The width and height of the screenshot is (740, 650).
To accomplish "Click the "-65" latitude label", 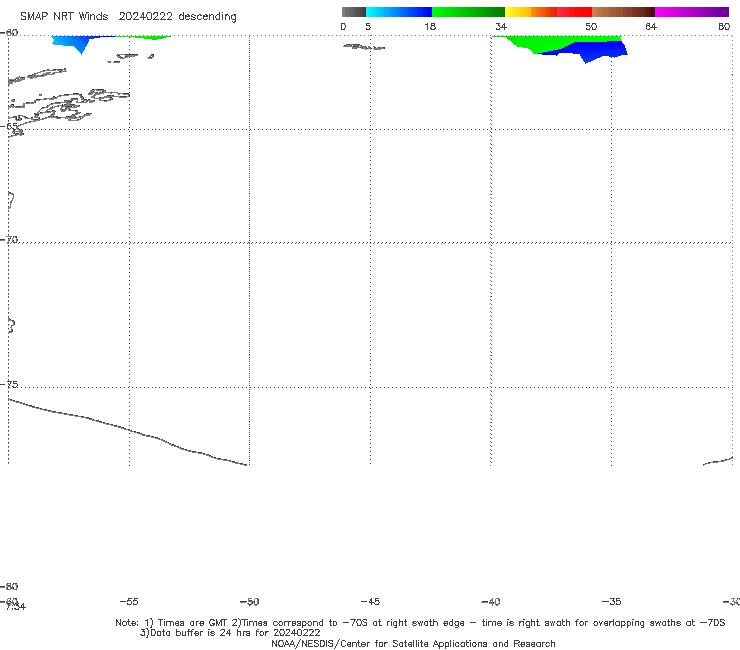I will tap(10, 126).
